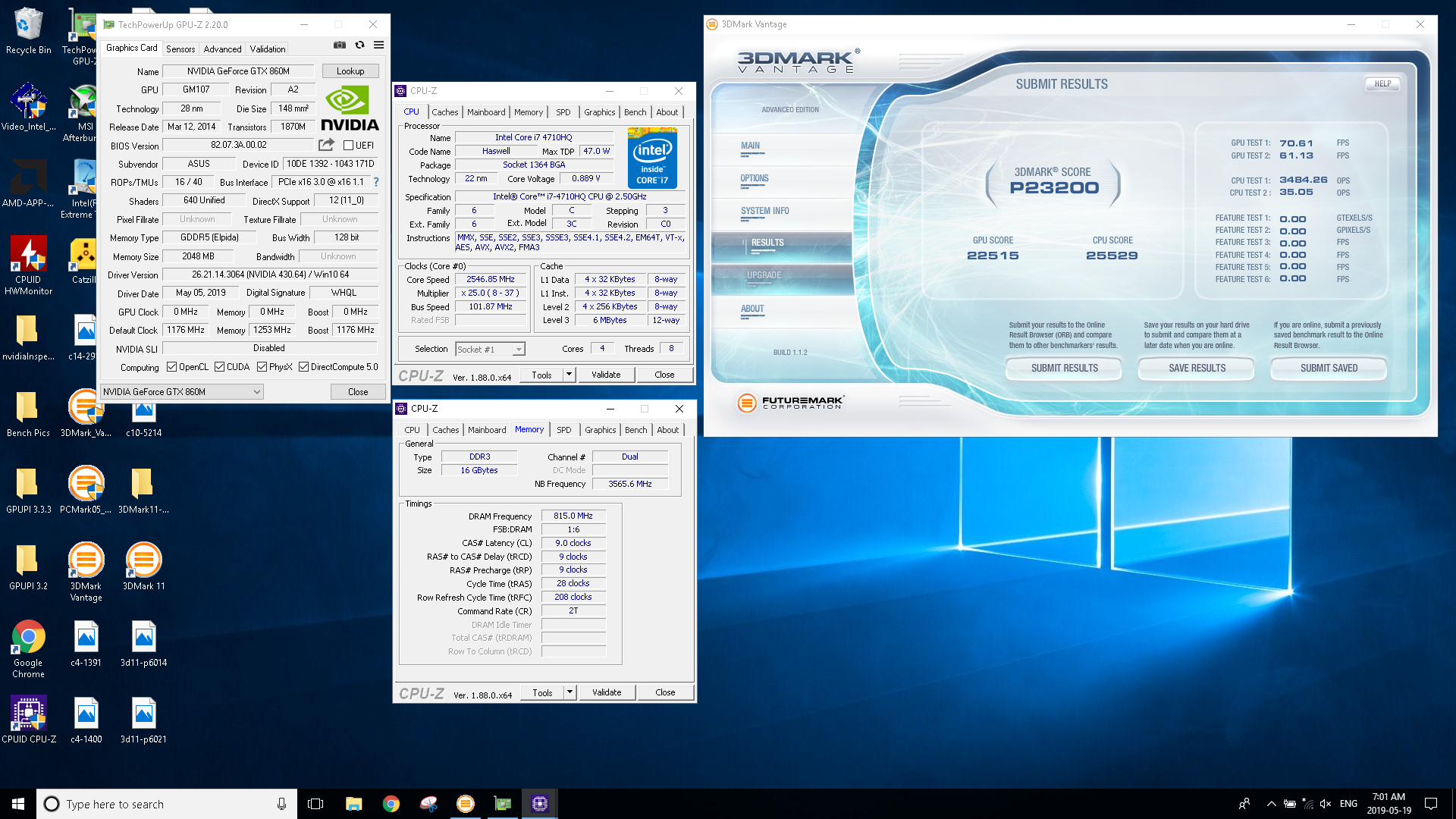Click Close in lower CPU-Z window
Screen dimensions: 1456x819
click(x=665, y=692)
